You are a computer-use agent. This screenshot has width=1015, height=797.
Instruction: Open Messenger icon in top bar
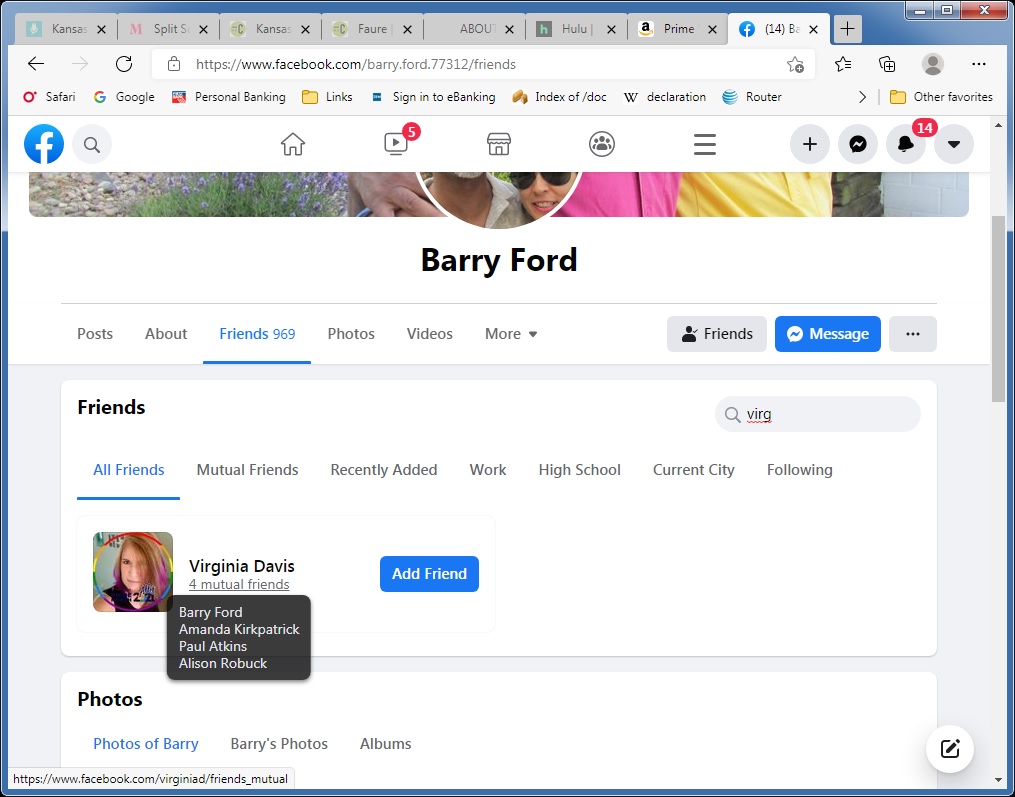857,145
